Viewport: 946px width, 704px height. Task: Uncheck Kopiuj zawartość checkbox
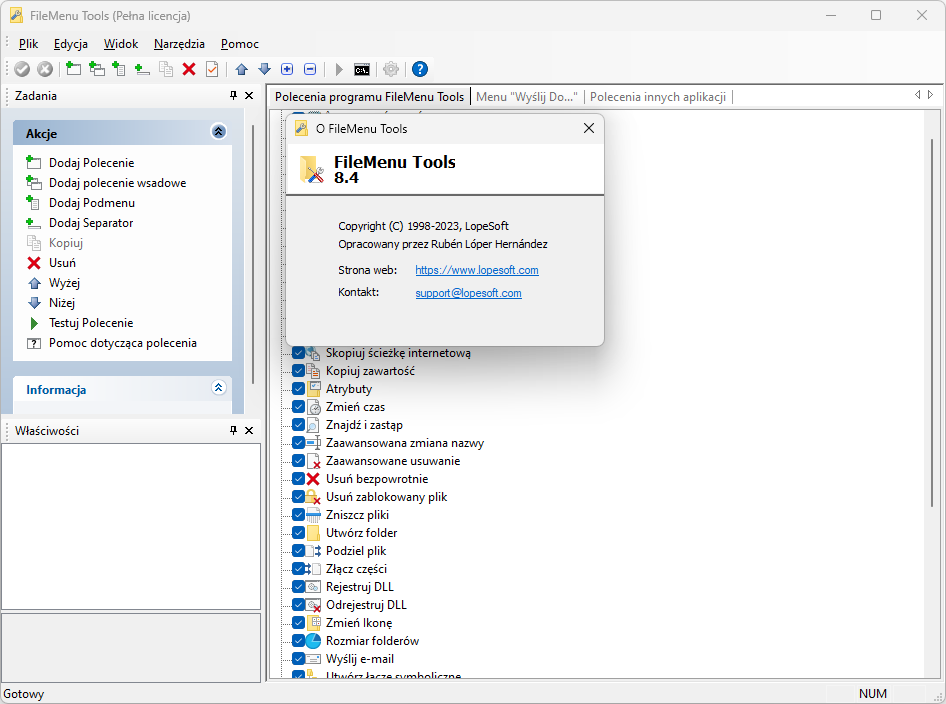coord(298,371)
